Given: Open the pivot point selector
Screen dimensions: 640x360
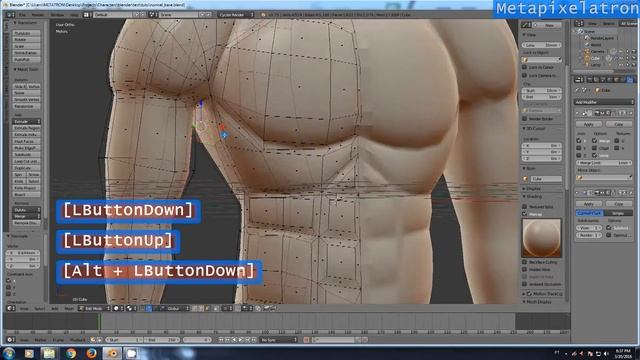Looking at the screenshot, I should (132, 309).
